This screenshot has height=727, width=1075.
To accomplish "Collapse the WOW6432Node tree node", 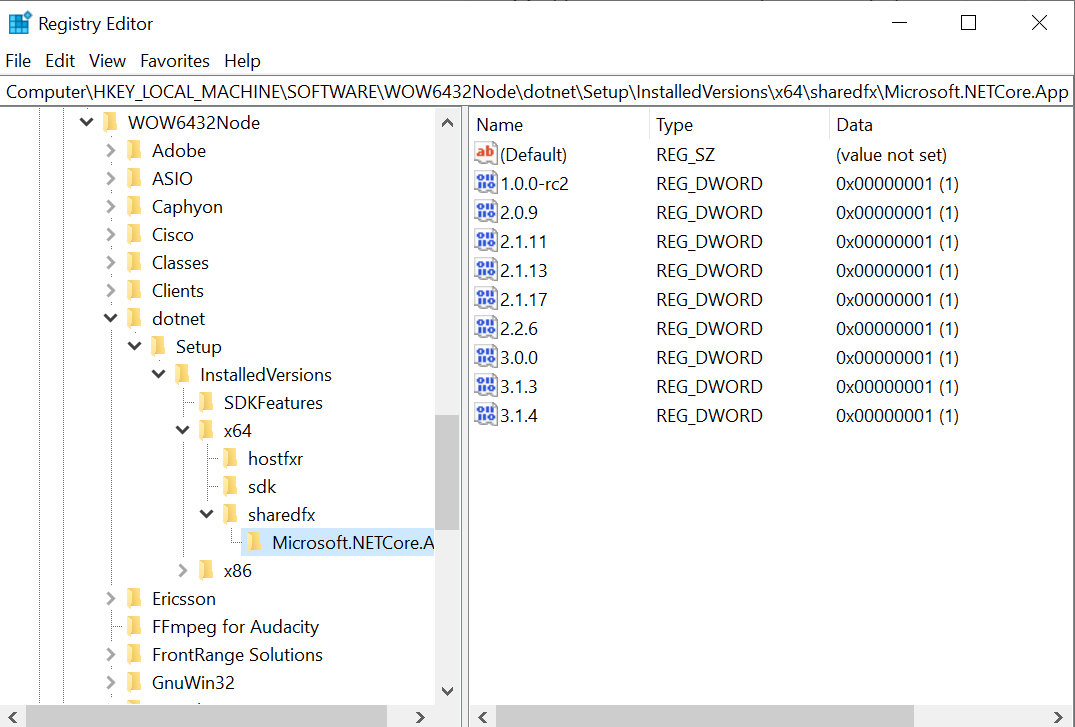I will pyautogui.click(x=86, y=122).
